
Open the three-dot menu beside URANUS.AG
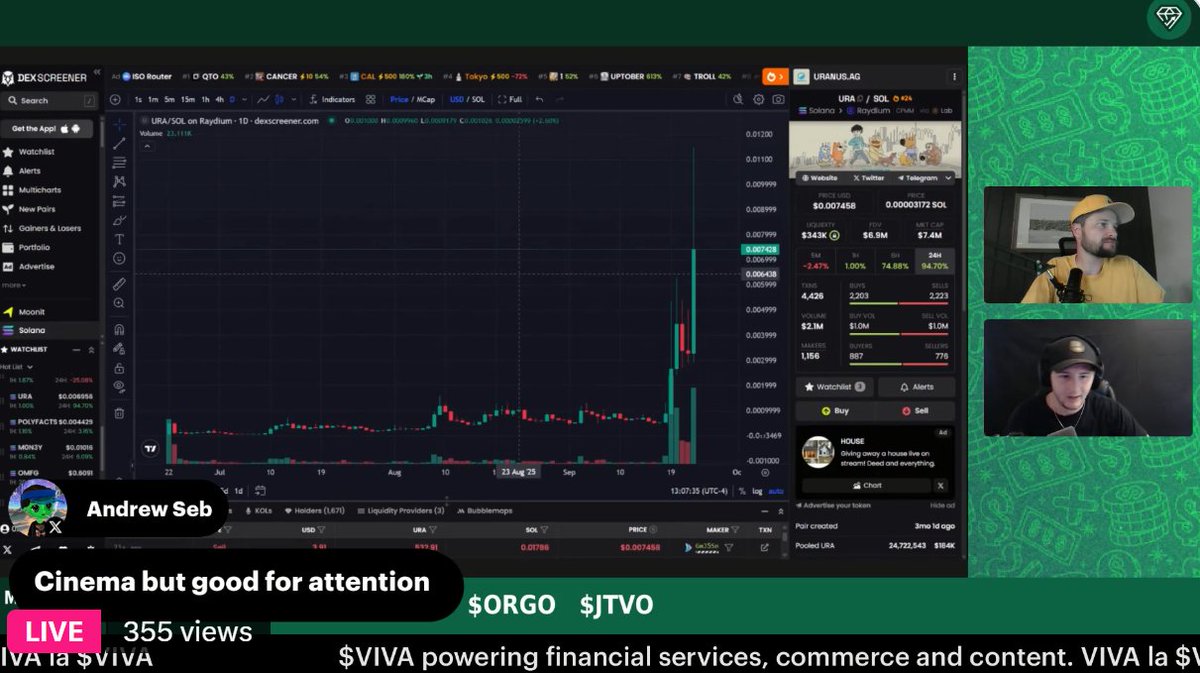click(x=954, y=76)
